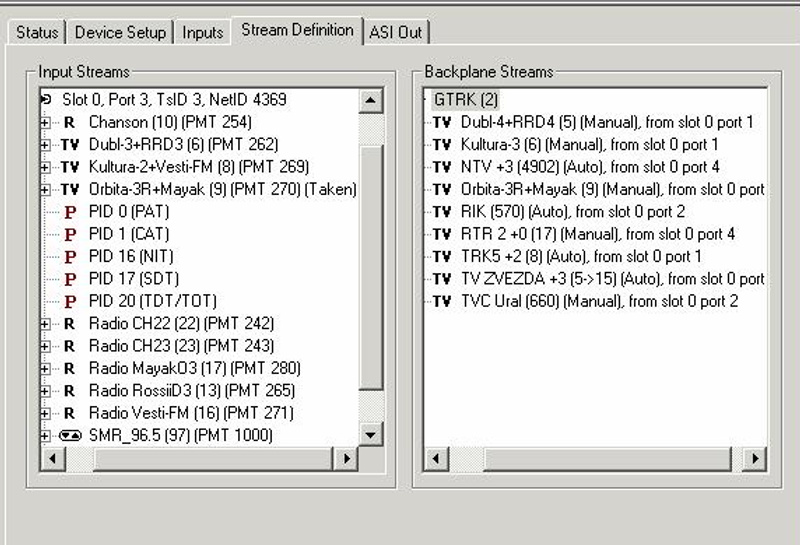The height and width of the screenshot is (545, 800).
Task: Switch to the Device Setup tab
Action: point(120,33)
